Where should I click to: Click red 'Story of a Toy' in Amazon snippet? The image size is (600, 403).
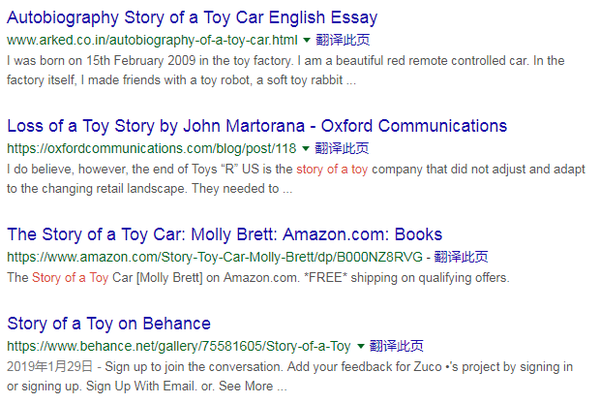(x=70, y=277)
